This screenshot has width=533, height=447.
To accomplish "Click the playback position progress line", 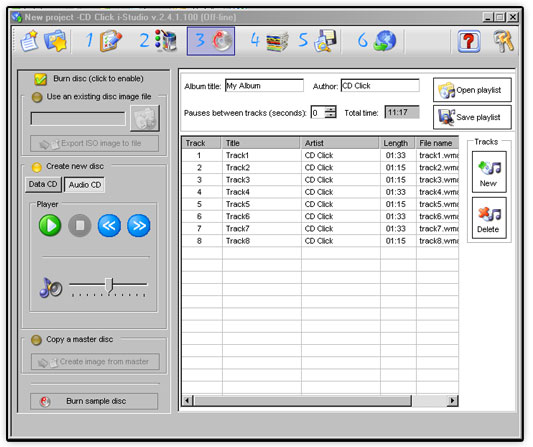I will click(96, 257).
